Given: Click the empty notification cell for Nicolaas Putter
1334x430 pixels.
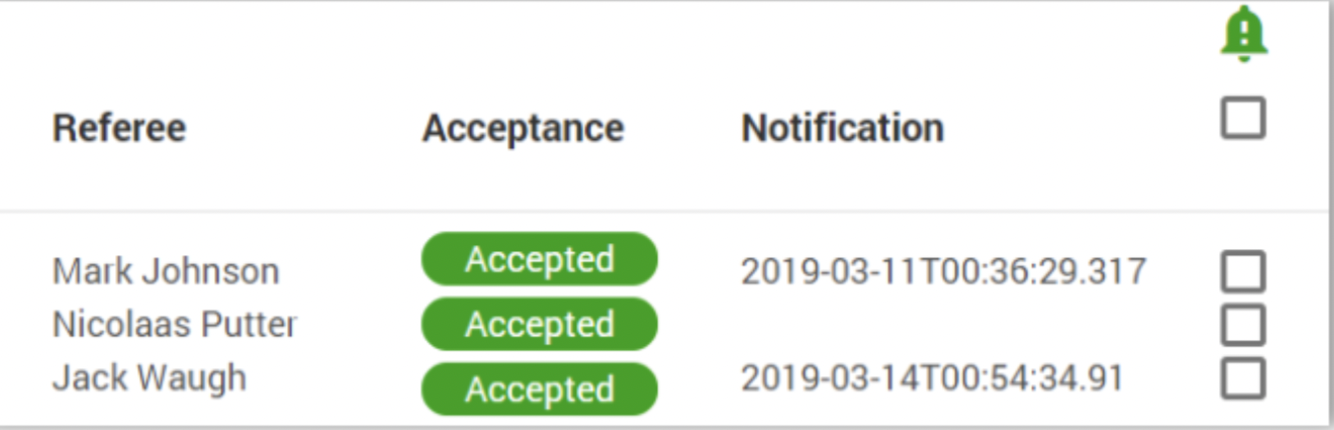Looking at the screenshot, I should [x=943, y=324].
